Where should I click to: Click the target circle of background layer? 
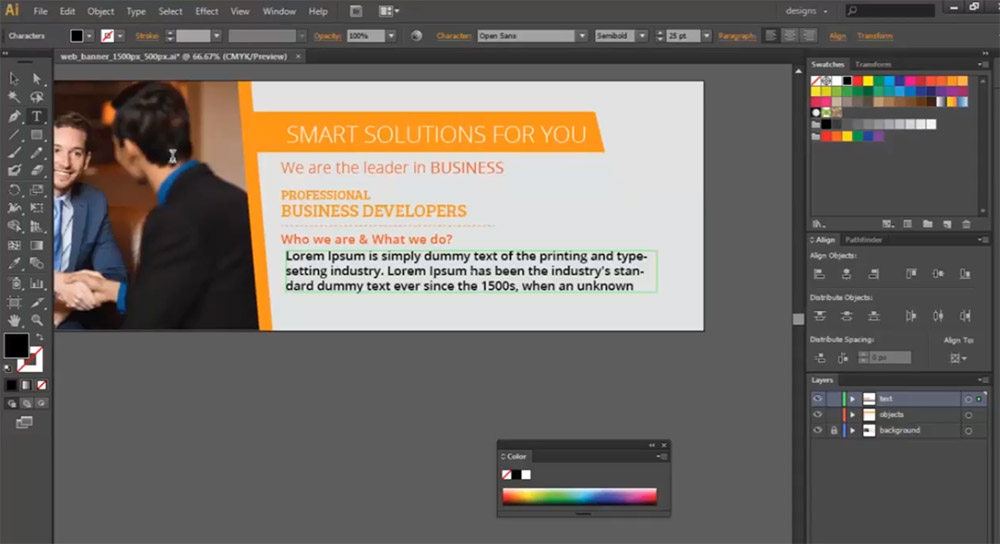pyautogui.click(x=968, y=431)
